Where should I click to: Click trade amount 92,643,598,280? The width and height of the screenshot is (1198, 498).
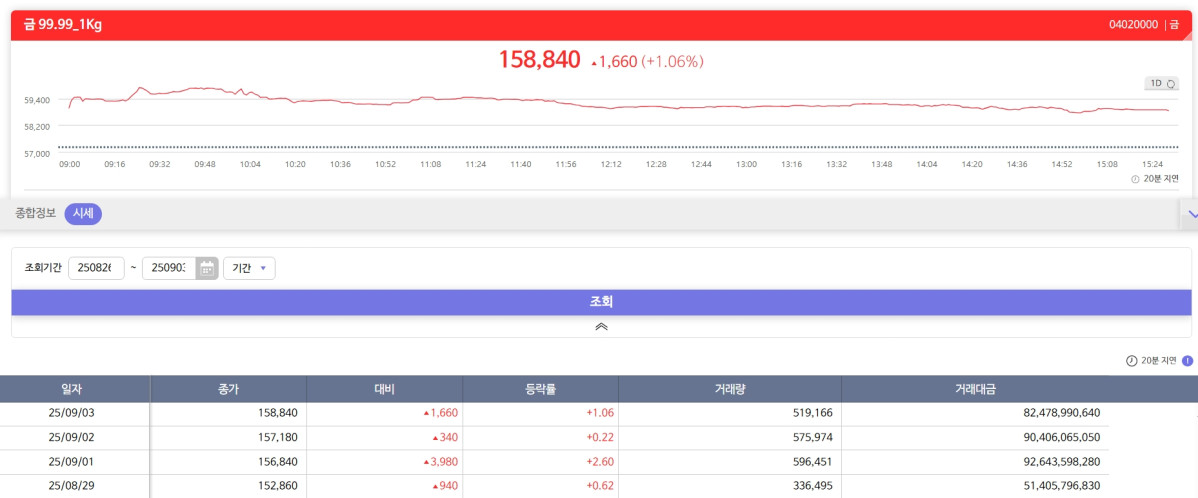tap(1061, 461)
